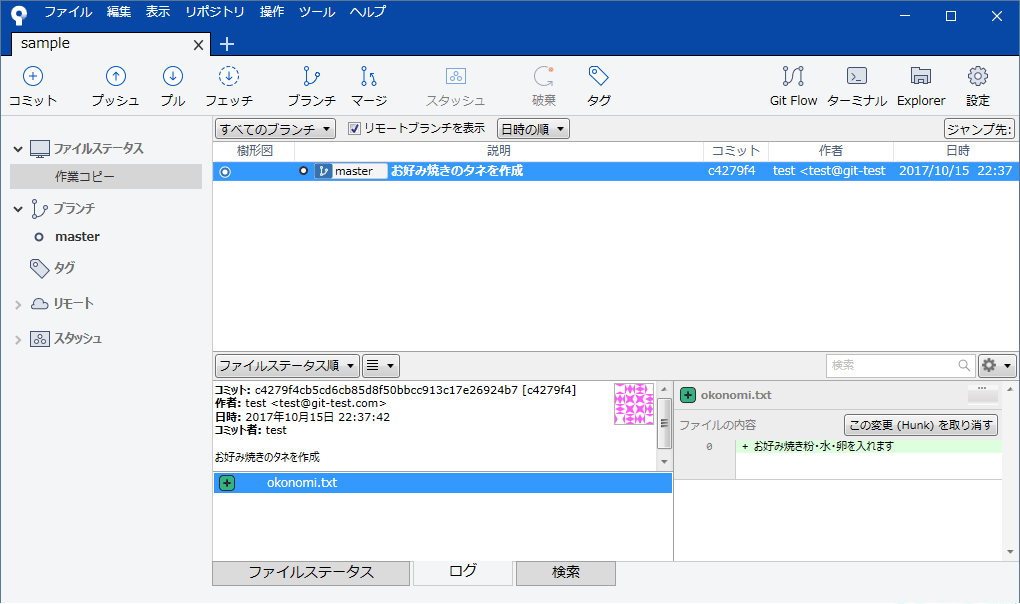The height and width of the screenshot is (604, 1020).
Task: Click the commit author avatar image
Action: coord(634,404)
